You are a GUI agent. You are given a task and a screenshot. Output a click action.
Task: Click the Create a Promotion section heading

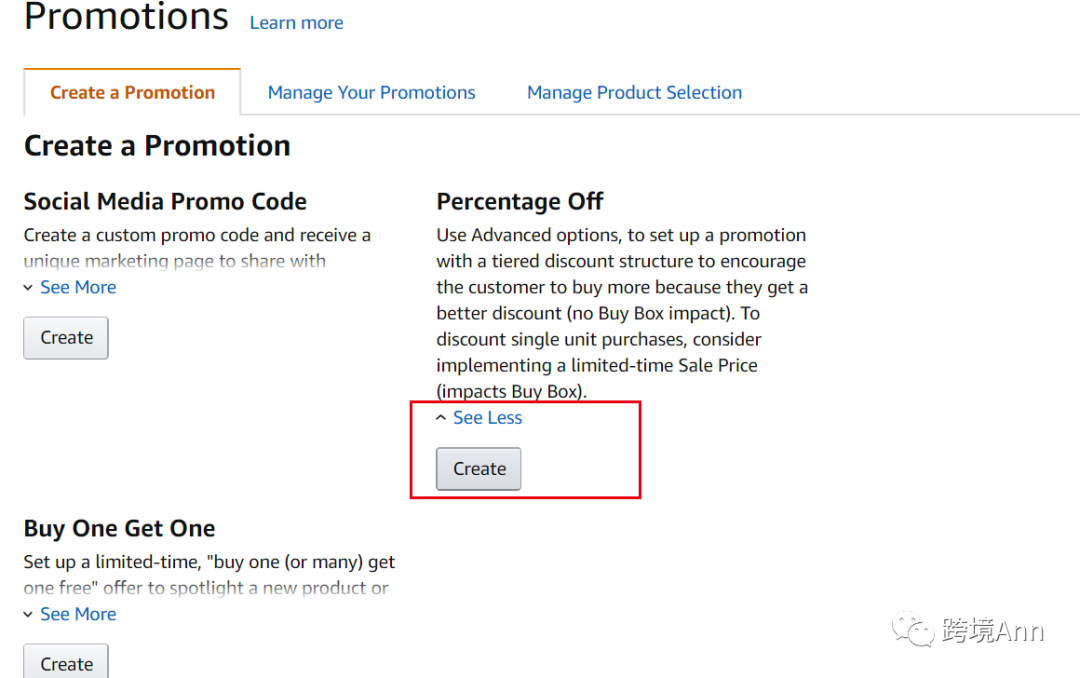pos(157,146)
